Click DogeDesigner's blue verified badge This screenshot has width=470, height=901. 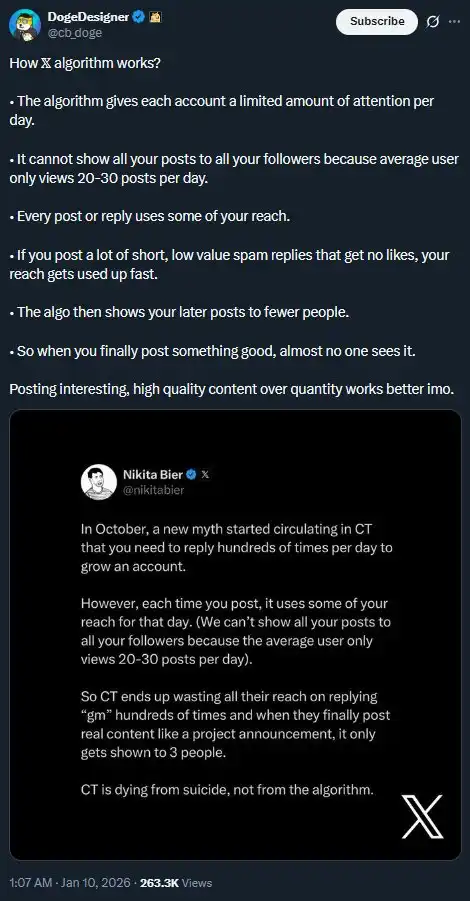pyautogui.click(x=138, y=18)
